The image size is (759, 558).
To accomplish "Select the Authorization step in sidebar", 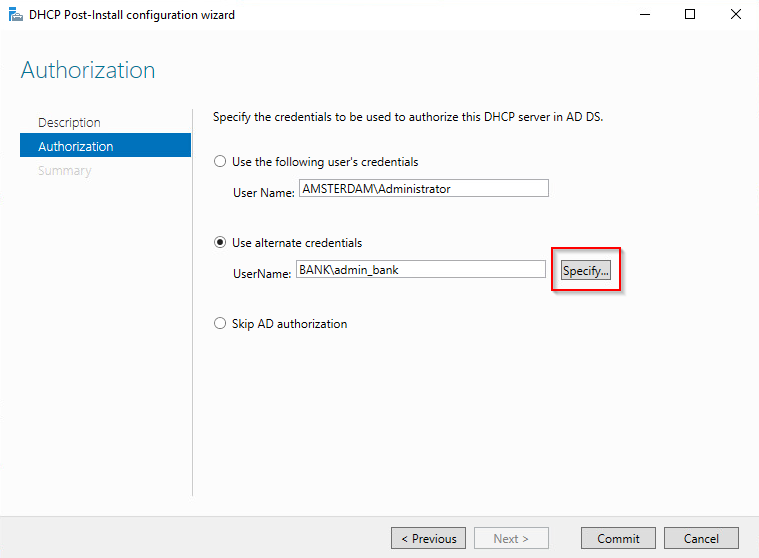I will tap(106, 146).
